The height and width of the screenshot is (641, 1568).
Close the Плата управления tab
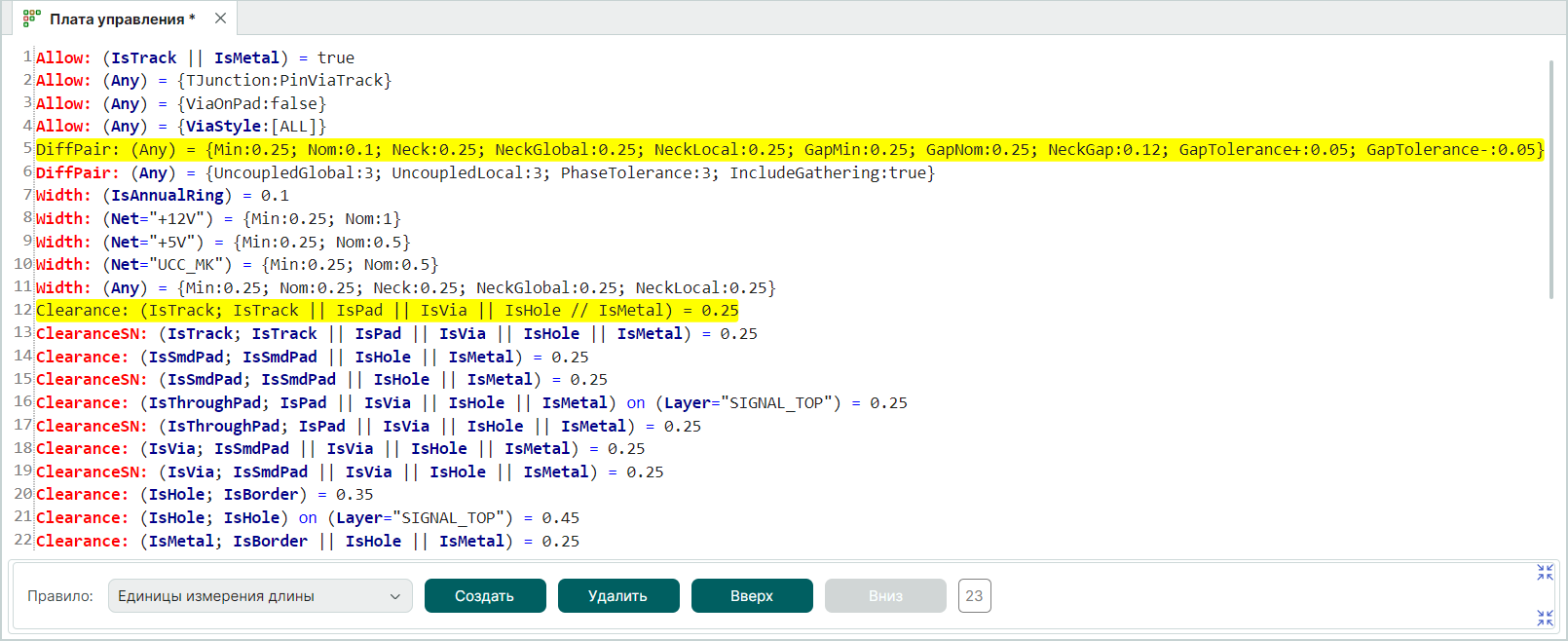(x=220, y=19)
